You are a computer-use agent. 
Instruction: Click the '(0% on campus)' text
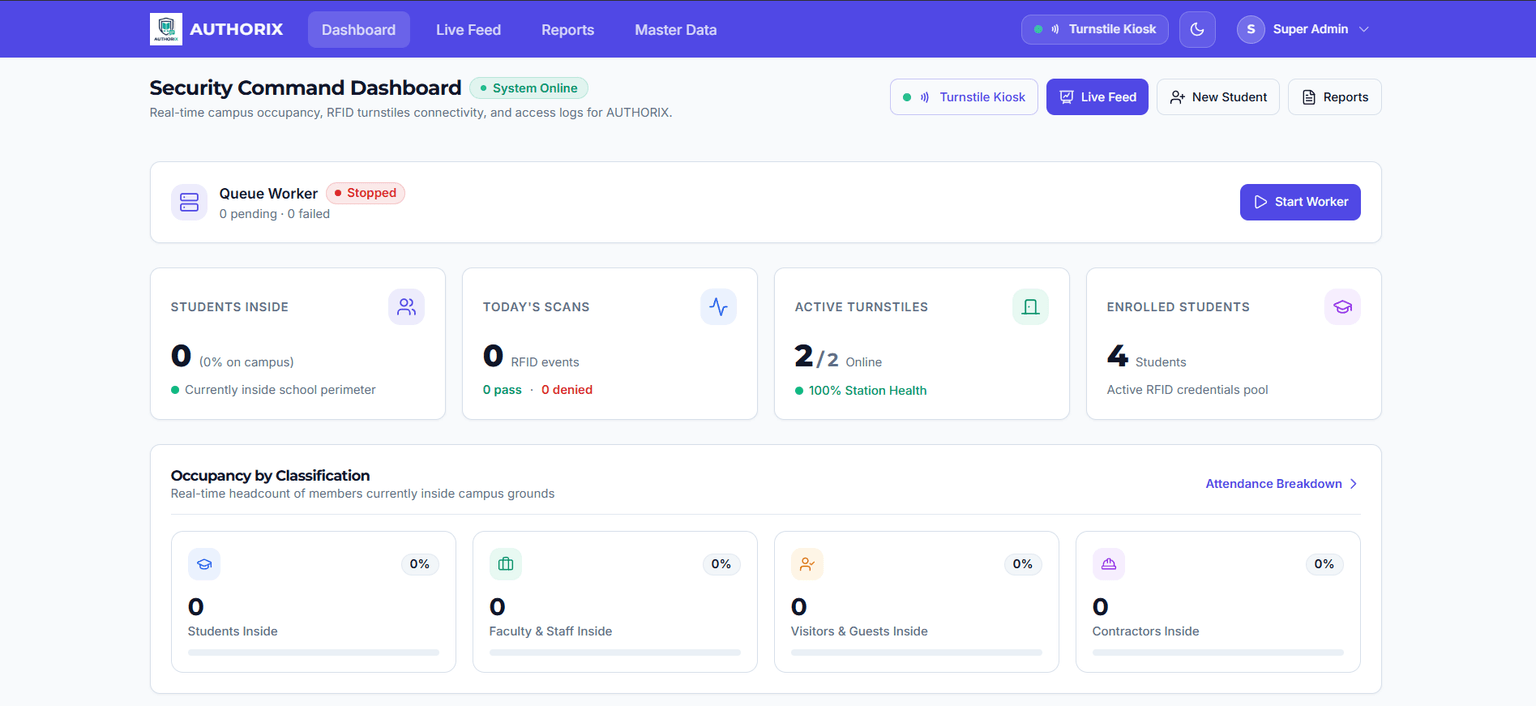(246, 362)
